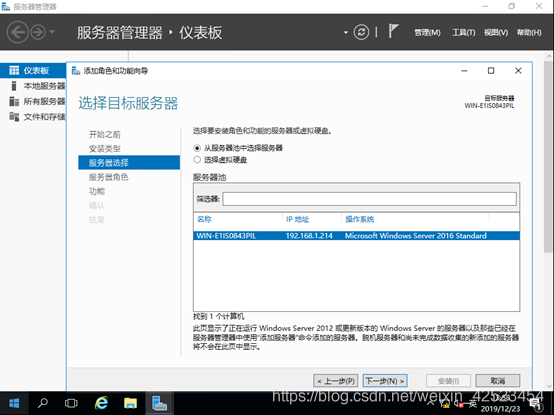The image size is (554, 415).
Task: Click the 文件和存储 icon in sidebar
Action: pyautogui.click(x=14, y=117)
